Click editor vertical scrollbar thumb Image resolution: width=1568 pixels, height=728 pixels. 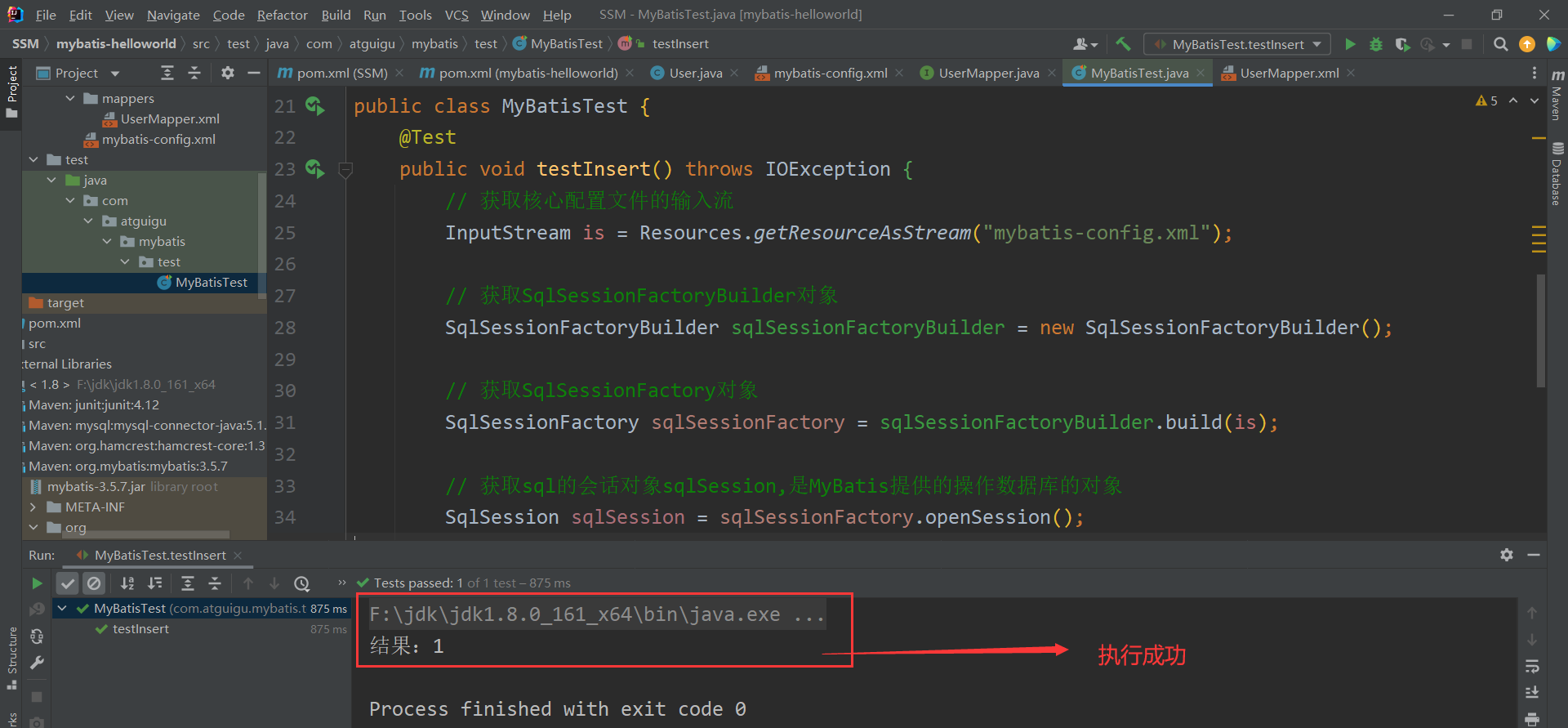pyautogui.click(x=1540, y=330)
